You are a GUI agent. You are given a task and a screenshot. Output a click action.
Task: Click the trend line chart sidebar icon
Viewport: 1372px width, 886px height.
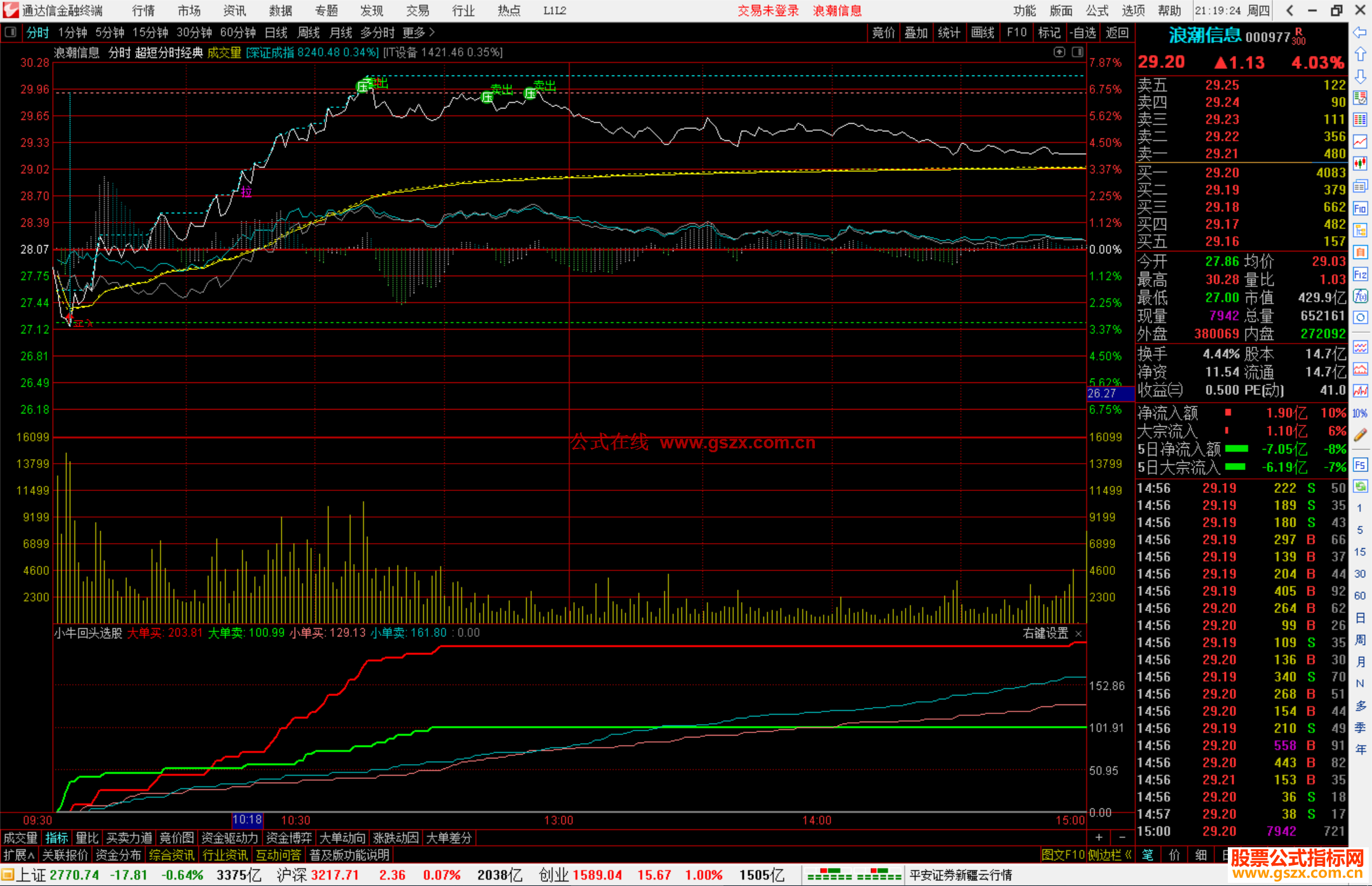click(1360, 142)
